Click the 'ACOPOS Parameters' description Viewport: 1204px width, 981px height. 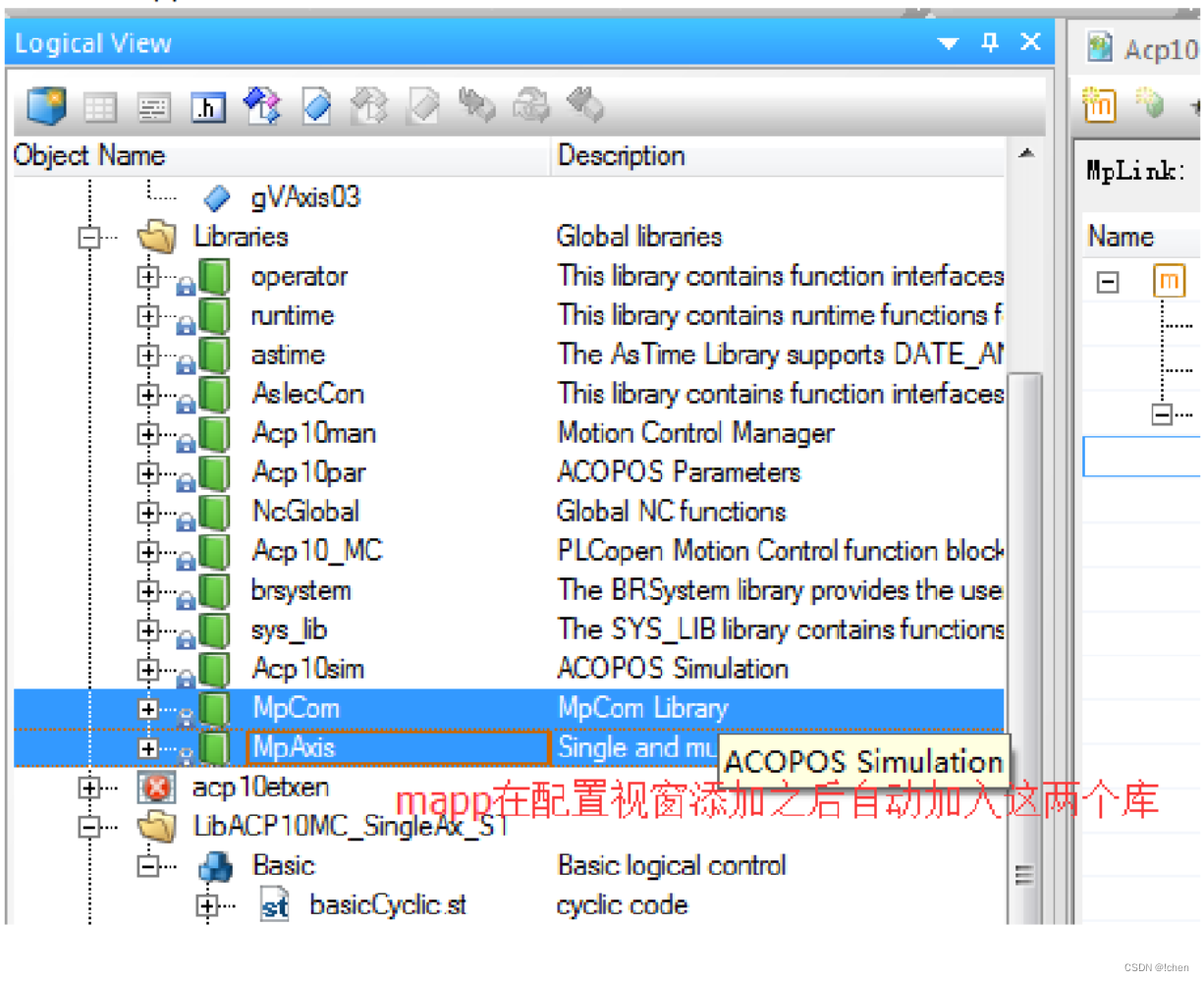click(x=679, y=472)
